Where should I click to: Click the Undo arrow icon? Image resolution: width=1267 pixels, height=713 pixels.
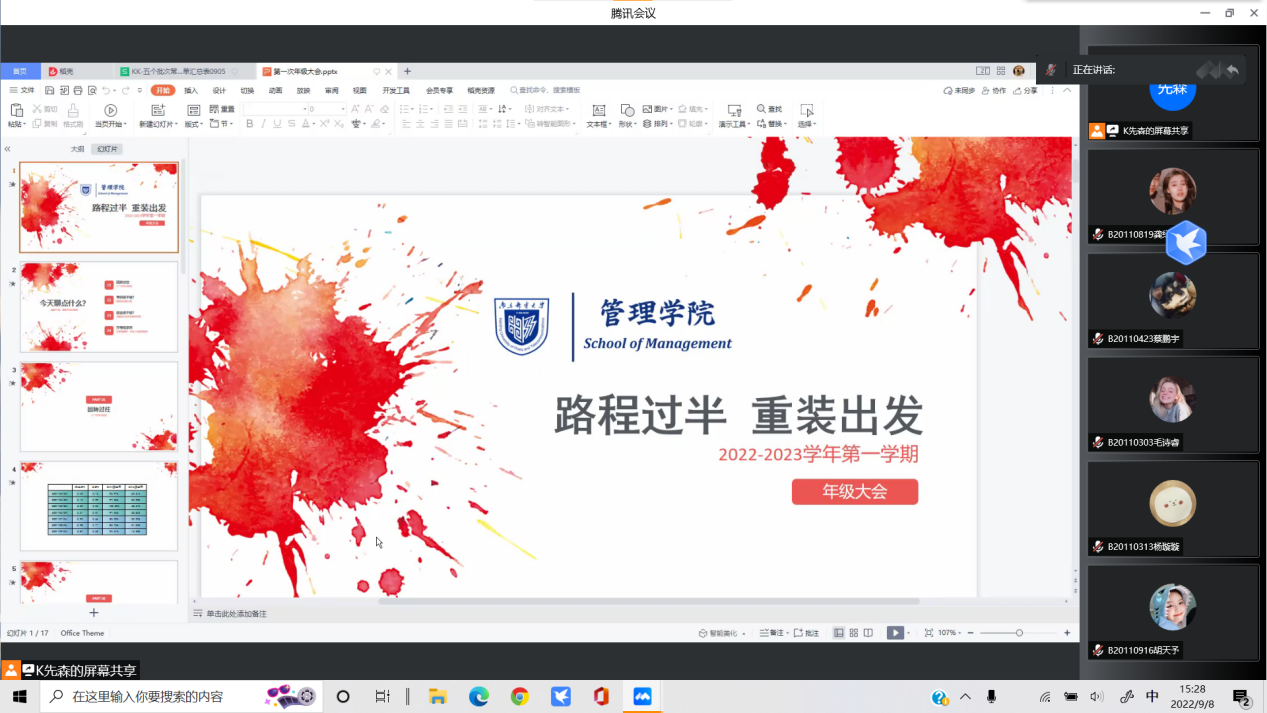coord(107,90)
